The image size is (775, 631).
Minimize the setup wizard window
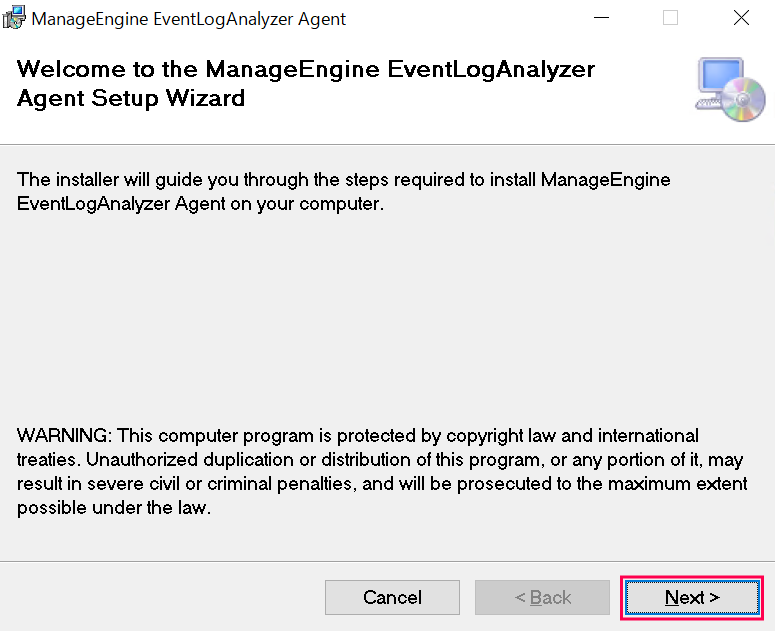point(601,18)
